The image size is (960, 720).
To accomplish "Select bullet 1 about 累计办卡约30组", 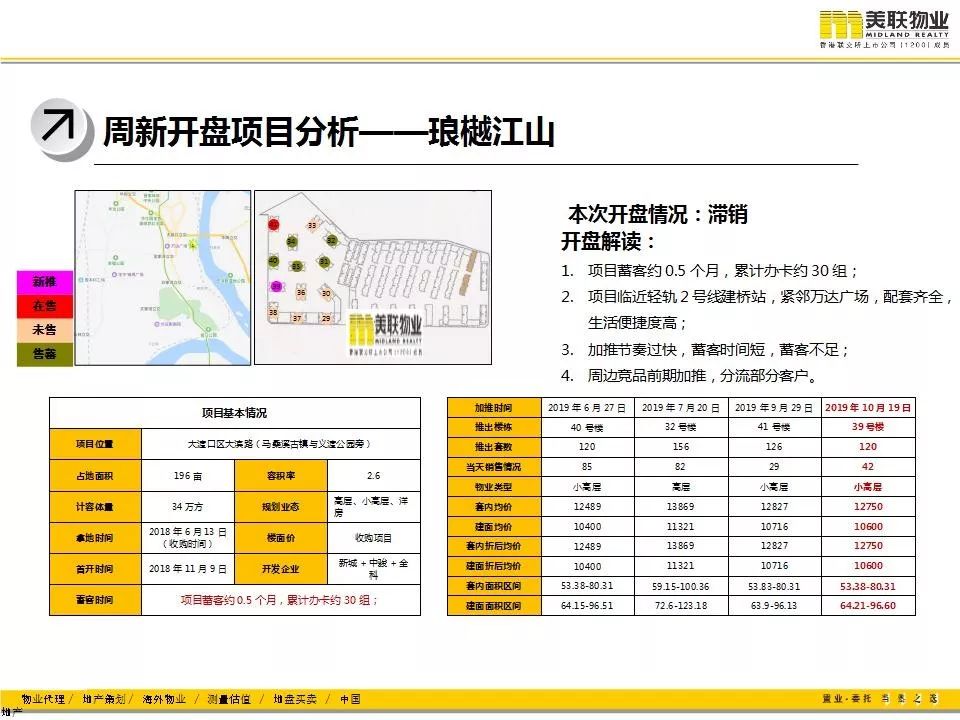I will [710, 271].
